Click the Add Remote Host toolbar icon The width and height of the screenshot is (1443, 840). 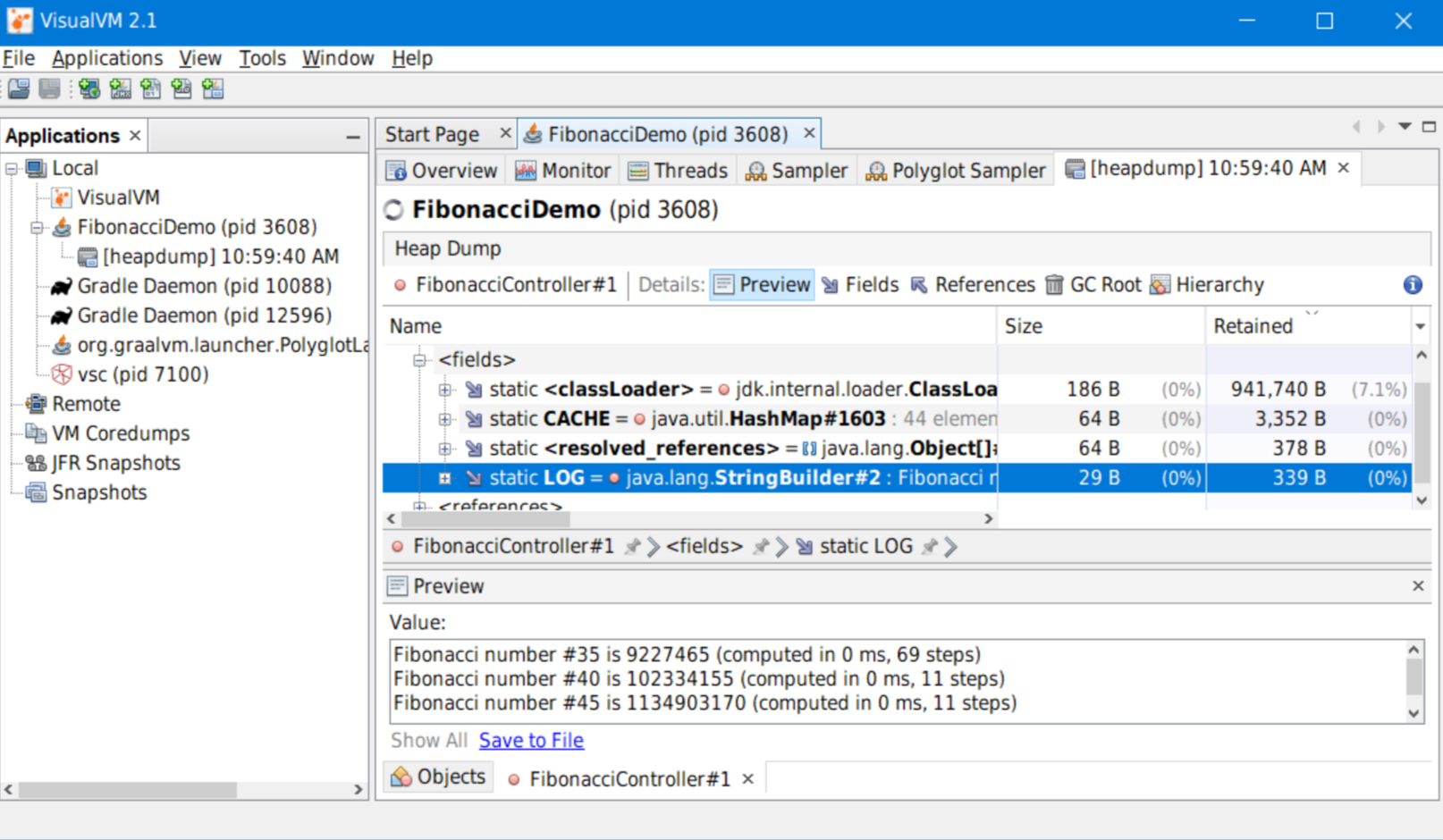pyautogui.click(x=89, y=88)
